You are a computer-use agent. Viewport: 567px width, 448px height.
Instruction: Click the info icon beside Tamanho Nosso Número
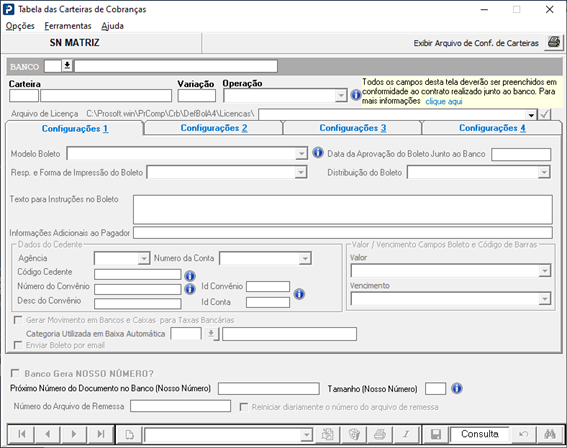pos(457,389)
